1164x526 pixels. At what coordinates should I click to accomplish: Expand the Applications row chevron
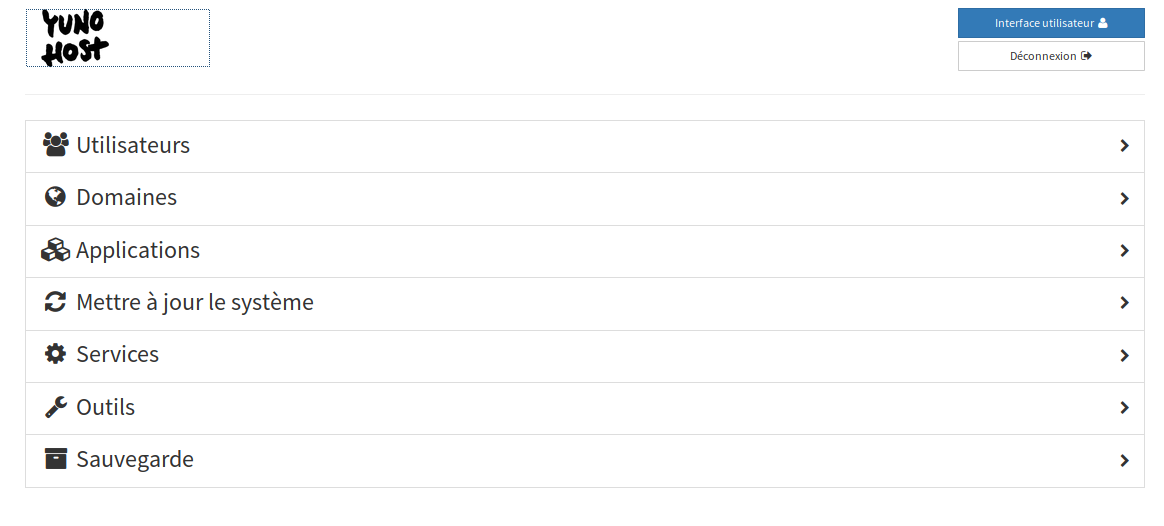pos(1125,251)
